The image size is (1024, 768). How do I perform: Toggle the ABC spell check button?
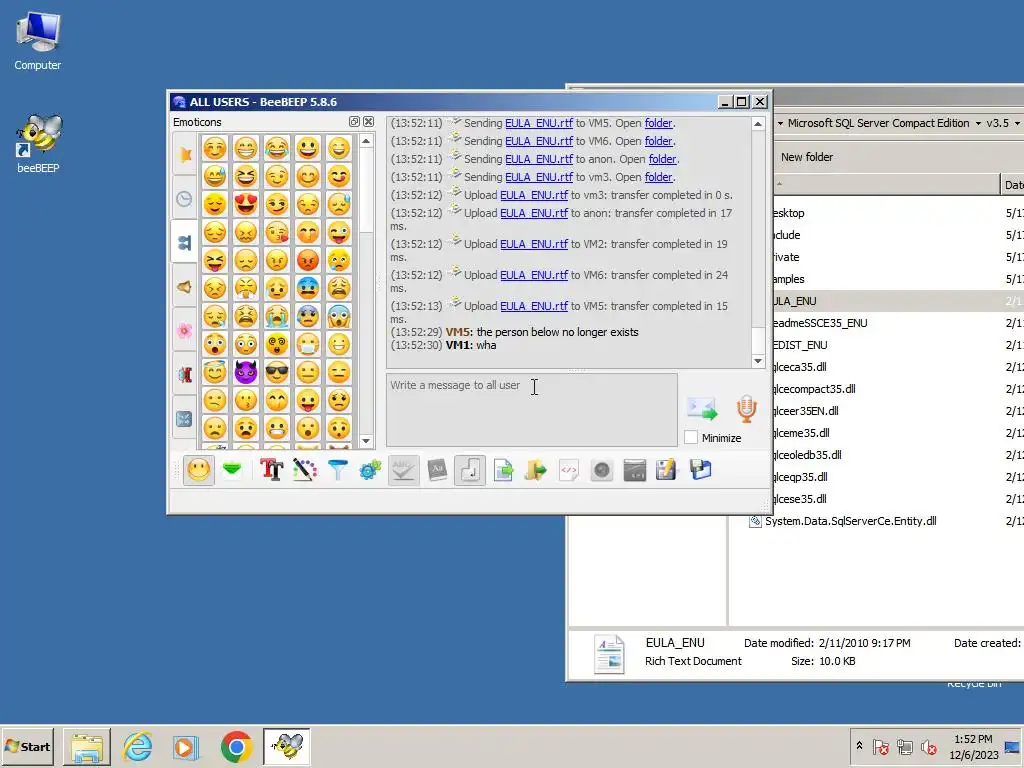[404, 470]
